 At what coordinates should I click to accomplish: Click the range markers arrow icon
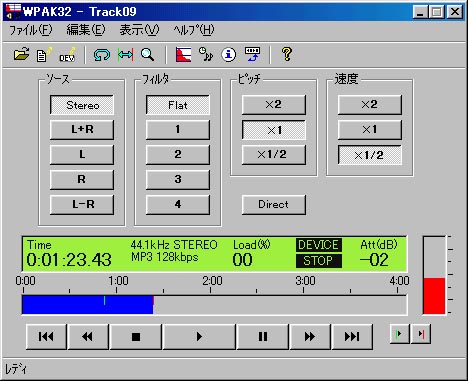coord(125,54)
